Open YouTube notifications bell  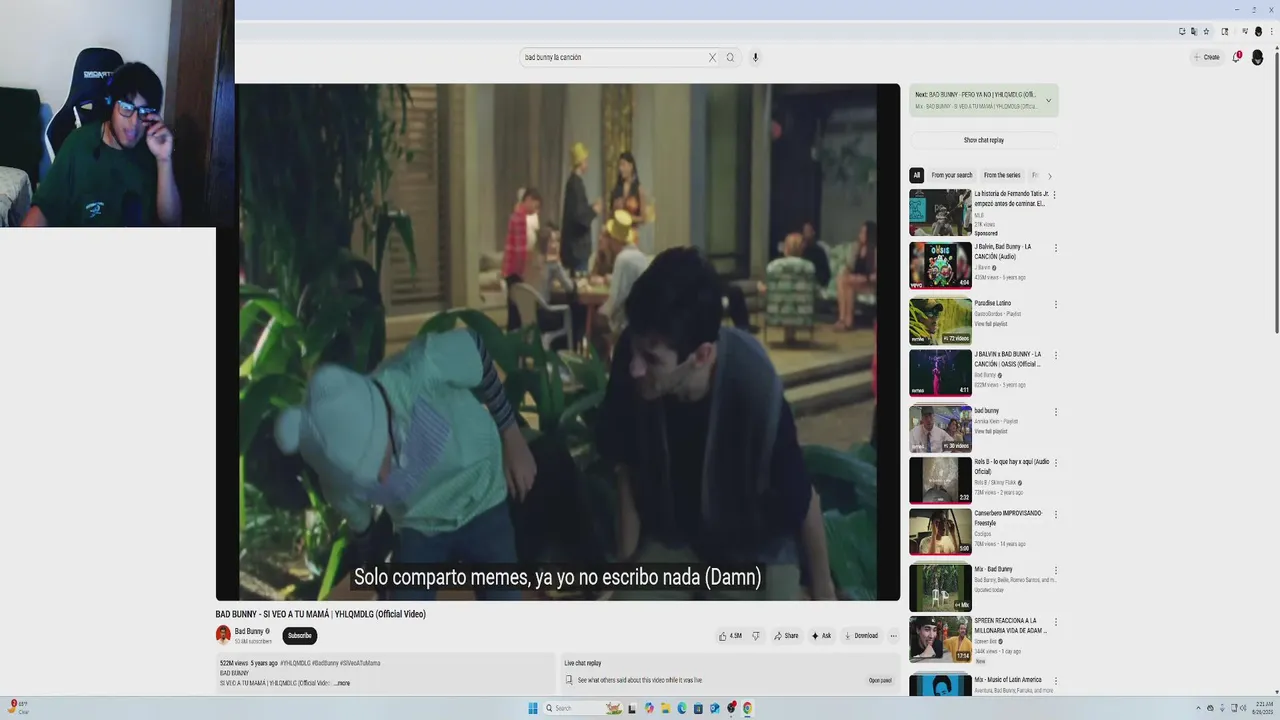1236,57
